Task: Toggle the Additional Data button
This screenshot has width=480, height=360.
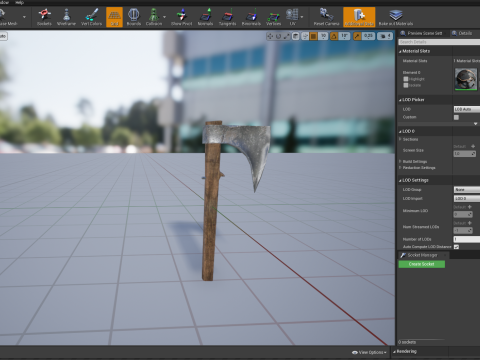Action: [x=359, y=17]
